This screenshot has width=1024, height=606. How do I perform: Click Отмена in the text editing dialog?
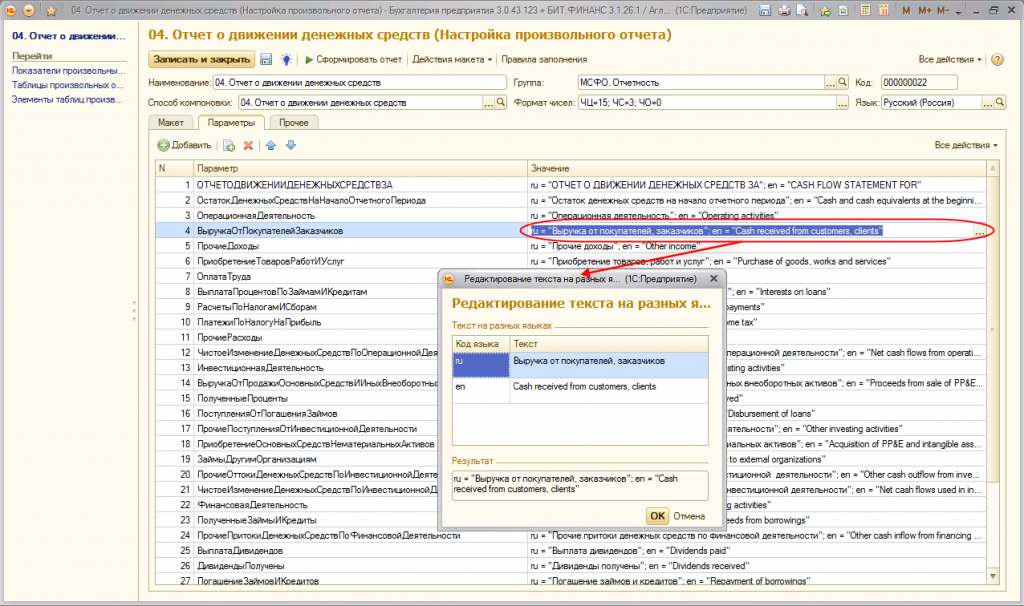click(689, 516)
